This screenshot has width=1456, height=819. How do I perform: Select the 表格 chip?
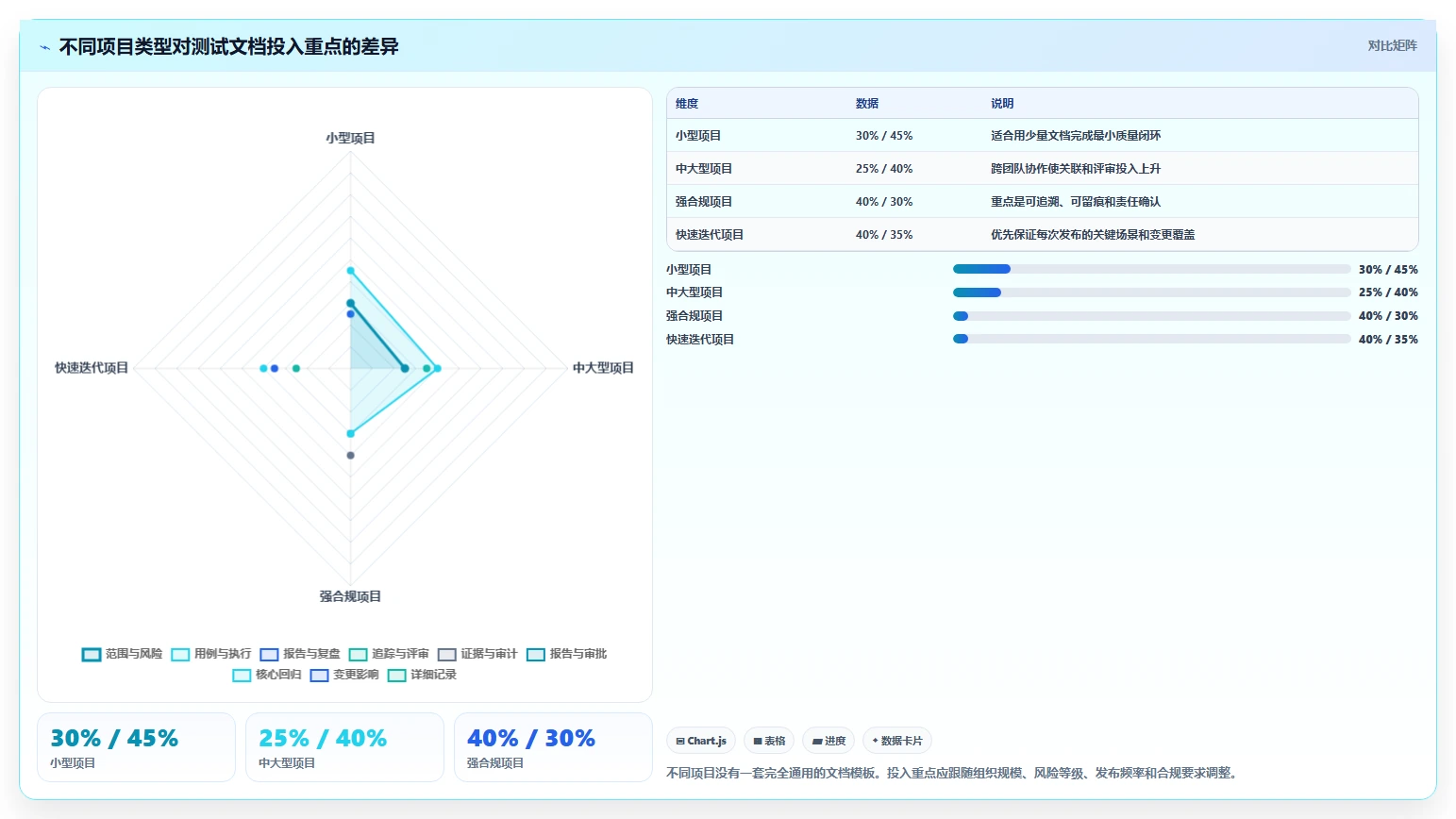tap(769, 741)
